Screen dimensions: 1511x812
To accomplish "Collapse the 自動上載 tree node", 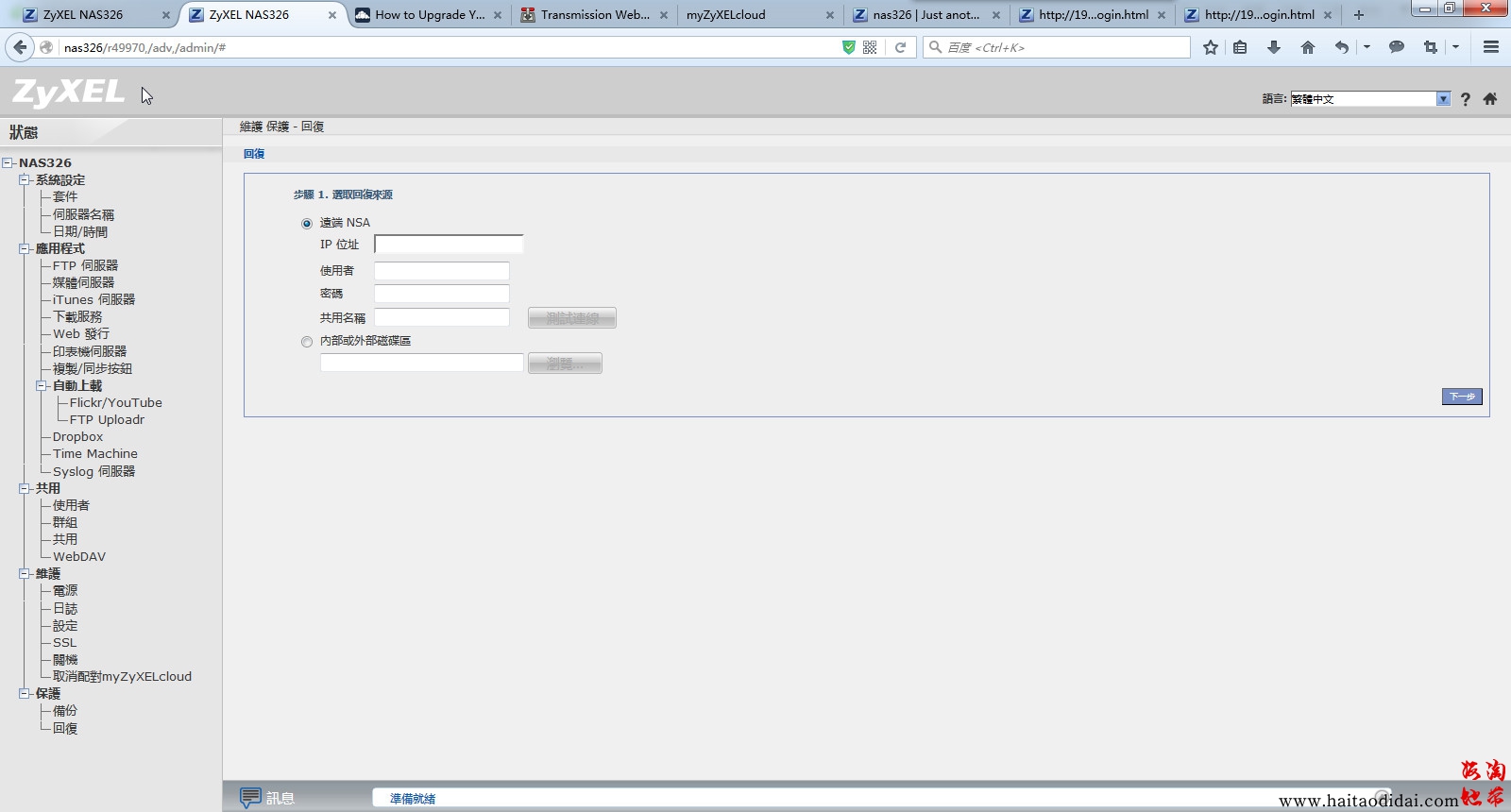I will coord(42,386).
